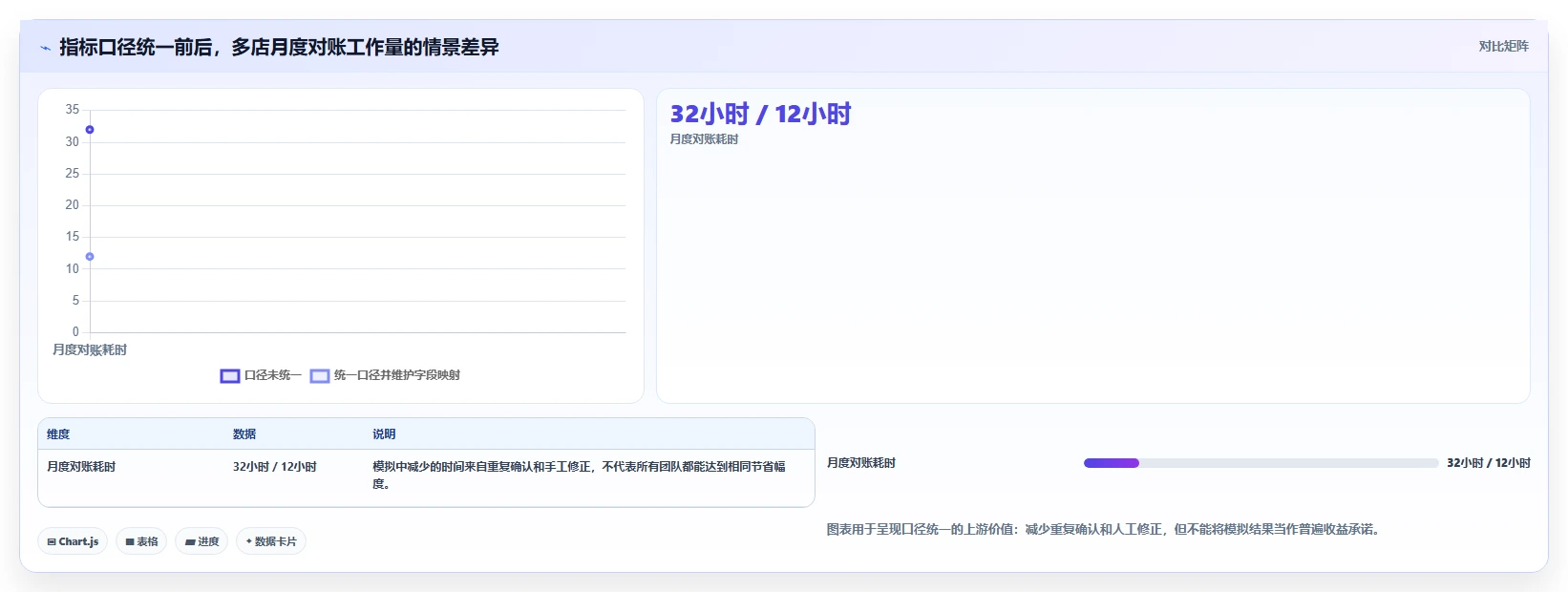Image resolution: width=1568 pixels, height=592 pixels.
Task: Click the 月度对账耗时 progress bar
Action: pos(1261,463)
